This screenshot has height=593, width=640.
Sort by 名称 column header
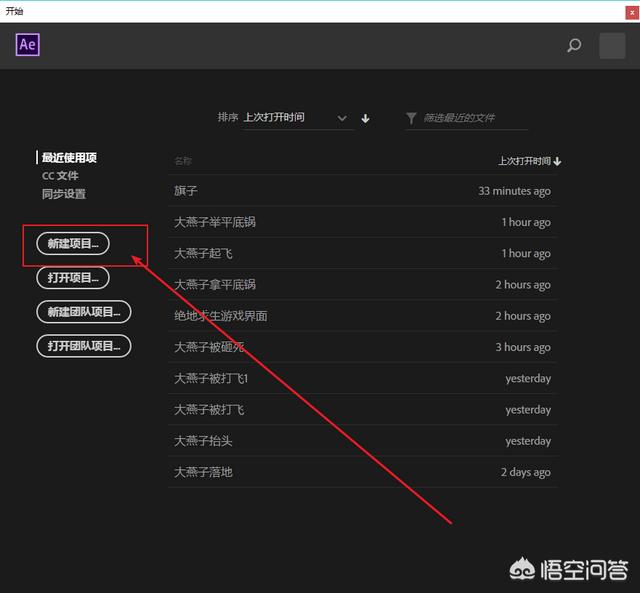pos(183,161)
